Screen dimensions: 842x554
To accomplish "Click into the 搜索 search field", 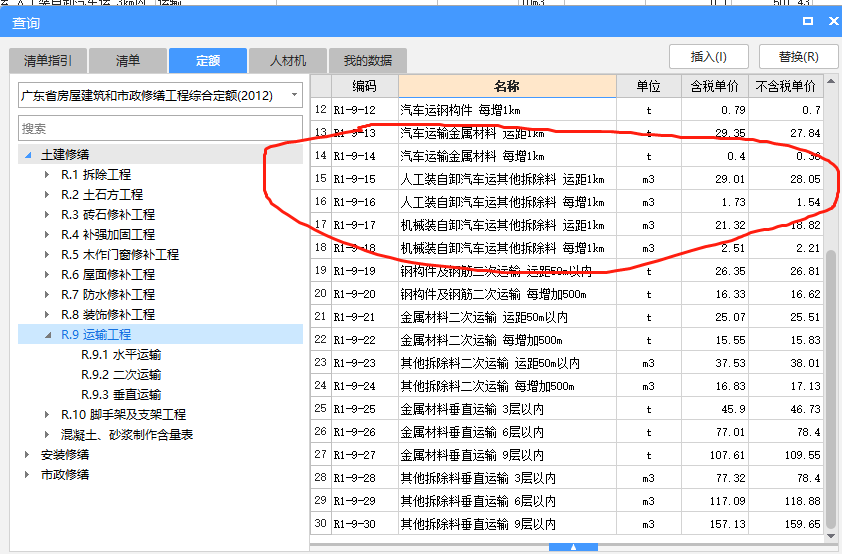I will 160,129.
